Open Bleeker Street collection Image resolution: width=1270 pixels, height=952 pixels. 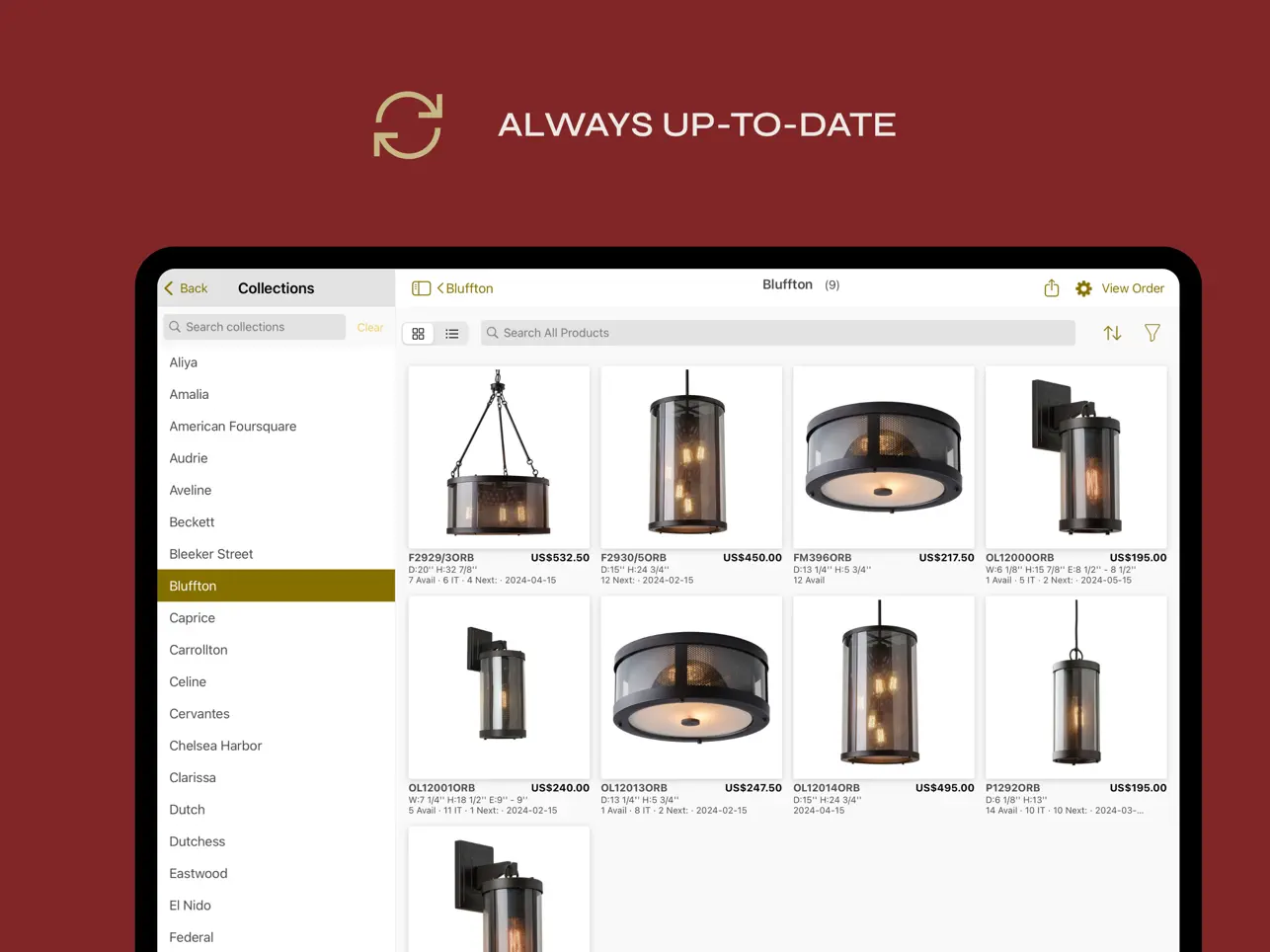coord(276,554)
